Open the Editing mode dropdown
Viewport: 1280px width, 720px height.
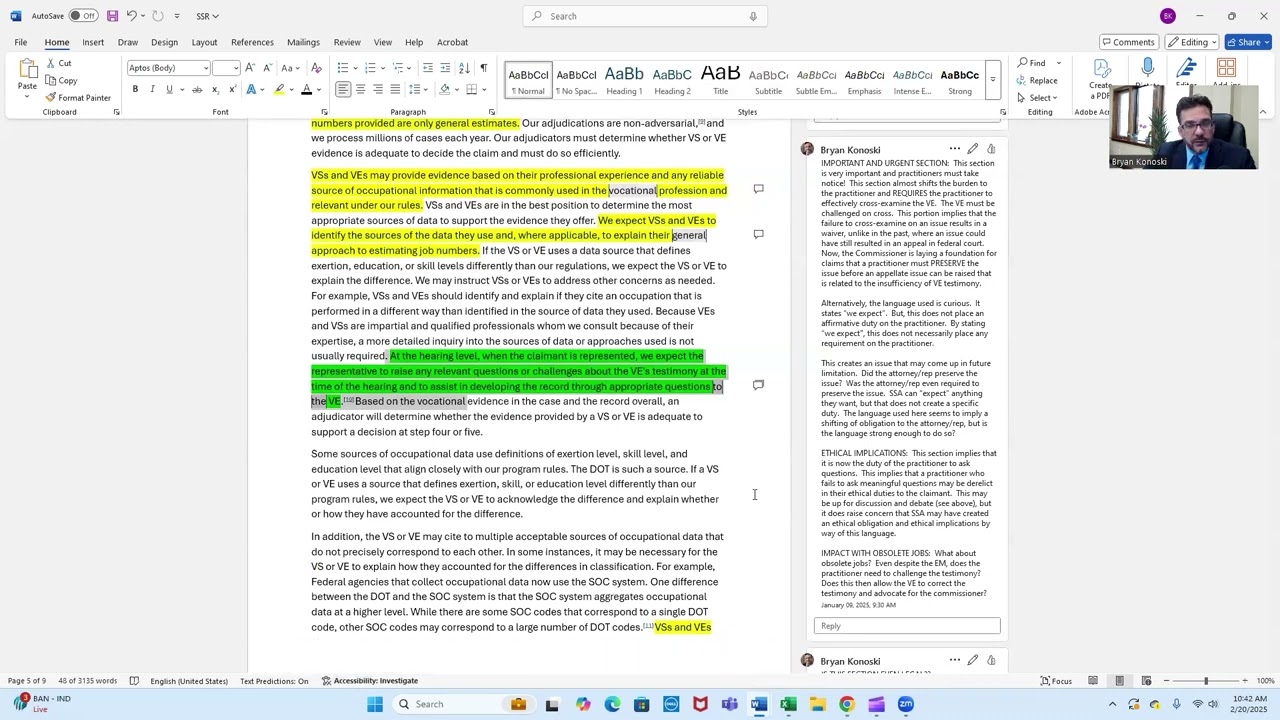click(x=1191, y=42)
